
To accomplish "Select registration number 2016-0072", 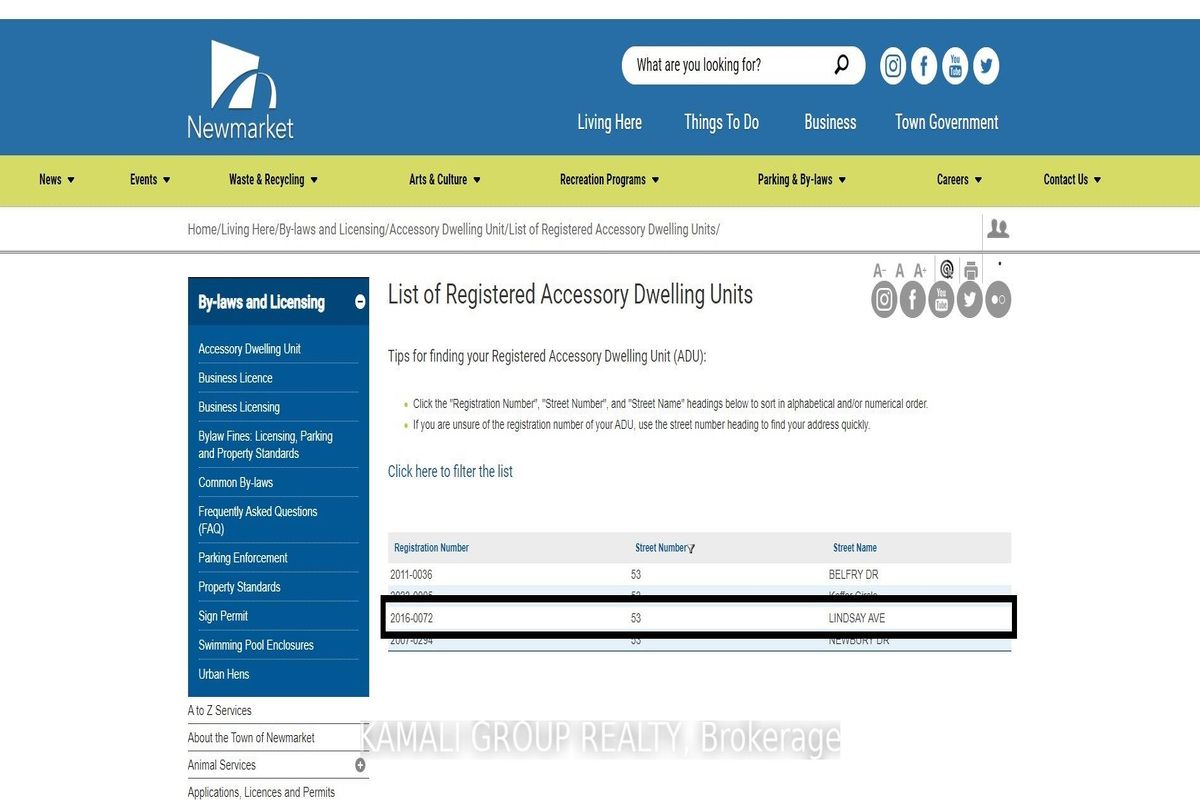I will click(x=411, y=618).
